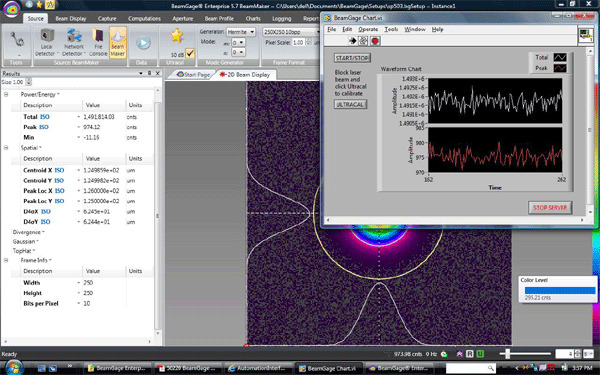Open the 250X250 10bpp frame format dropdown
This screenshot has height=375, width=600.
click(291, 32)
